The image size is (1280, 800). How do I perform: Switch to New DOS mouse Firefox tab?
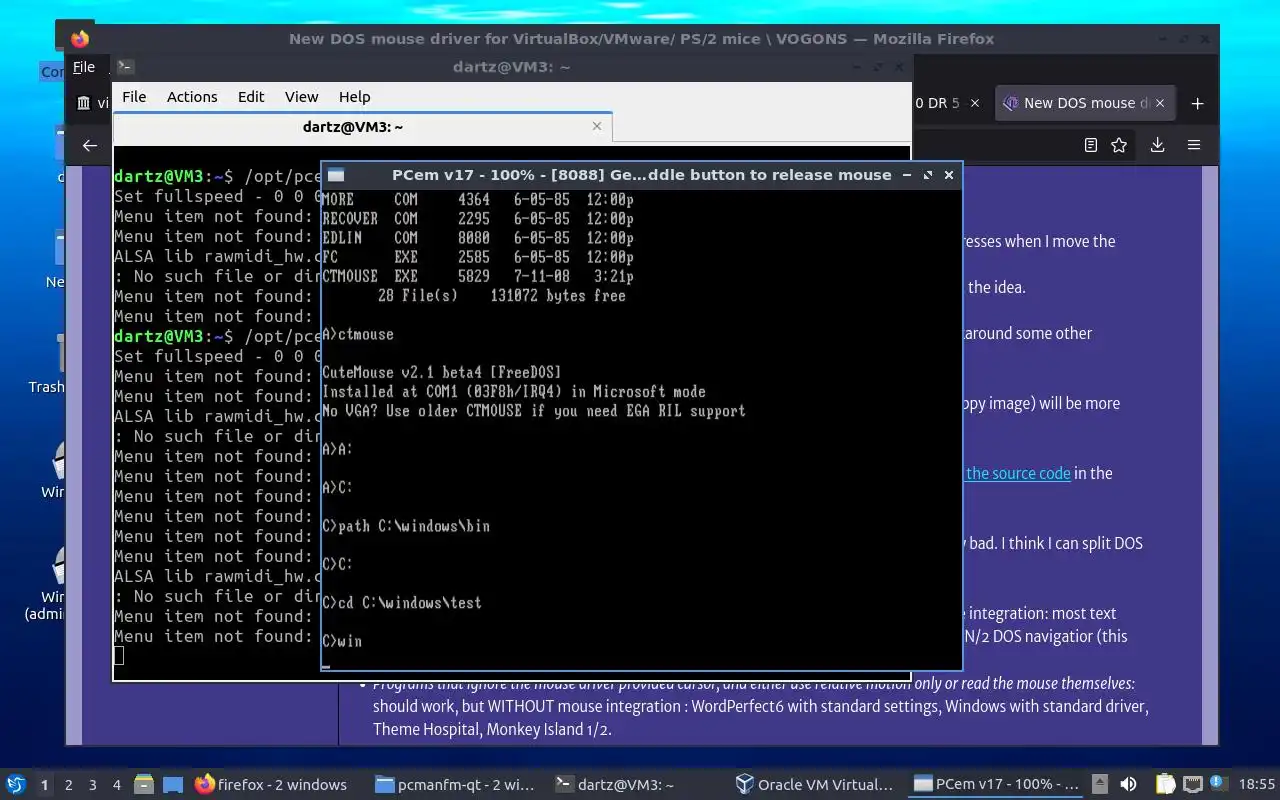tap(1087, 103)
